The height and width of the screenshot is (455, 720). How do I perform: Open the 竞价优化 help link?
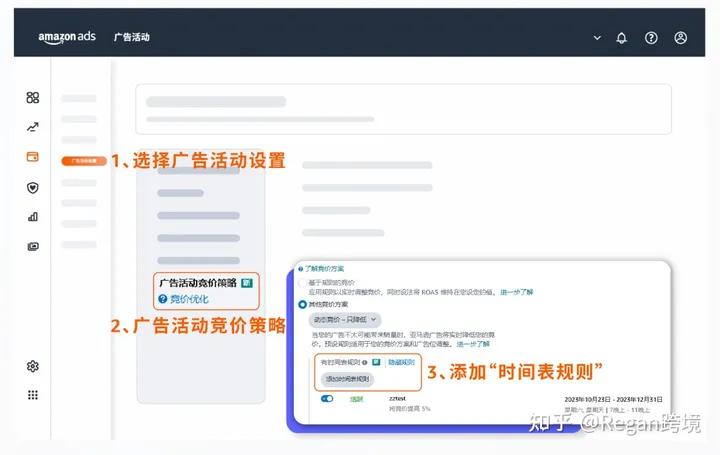[189, 299]
